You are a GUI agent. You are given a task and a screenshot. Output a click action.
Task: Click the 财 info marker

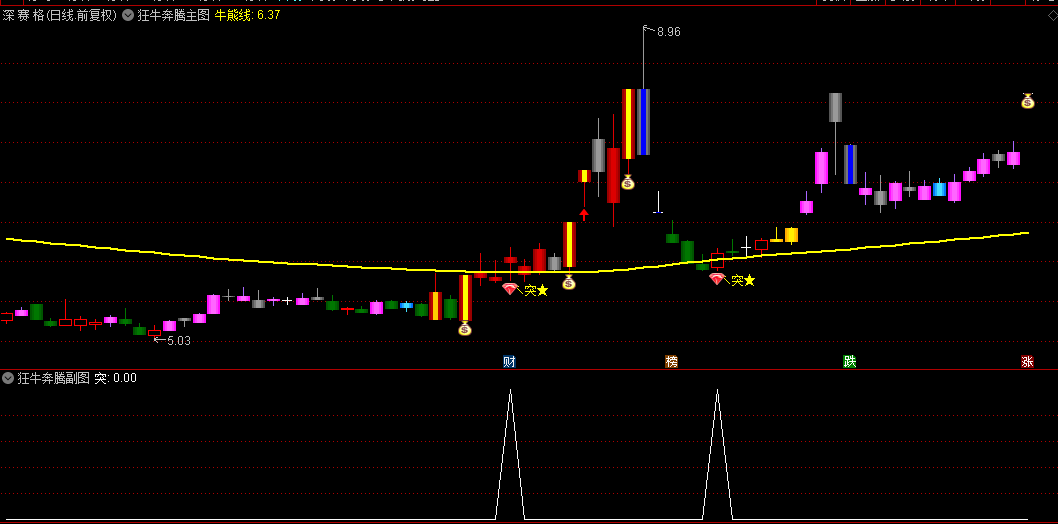[509, 361]
